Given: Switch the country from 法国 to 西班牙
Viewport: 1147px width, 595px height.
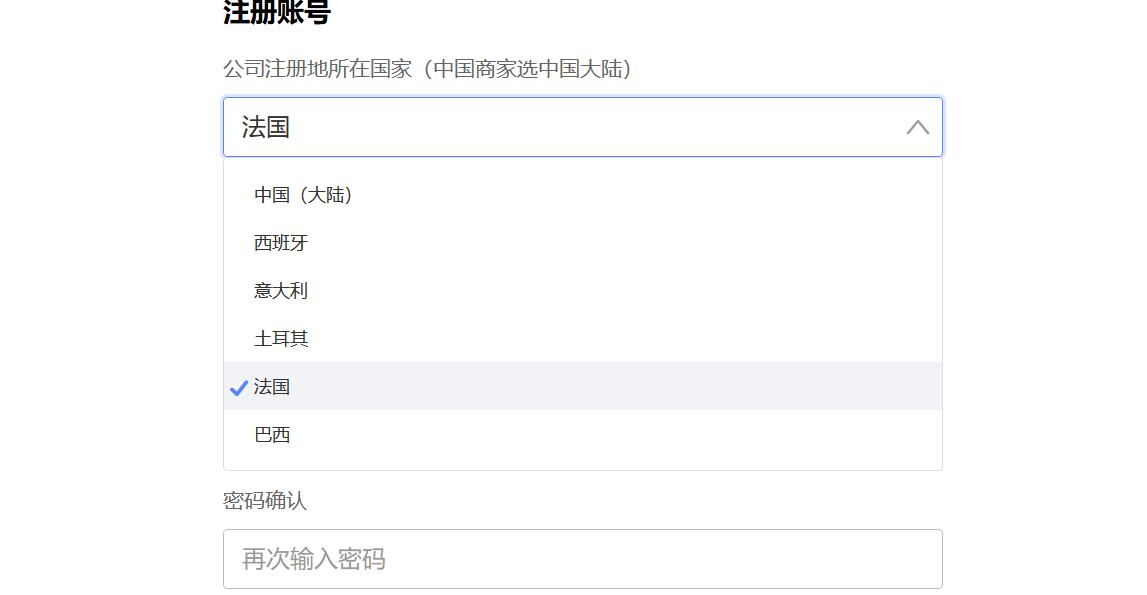Looking at the screenshot, I should point(281,243).
